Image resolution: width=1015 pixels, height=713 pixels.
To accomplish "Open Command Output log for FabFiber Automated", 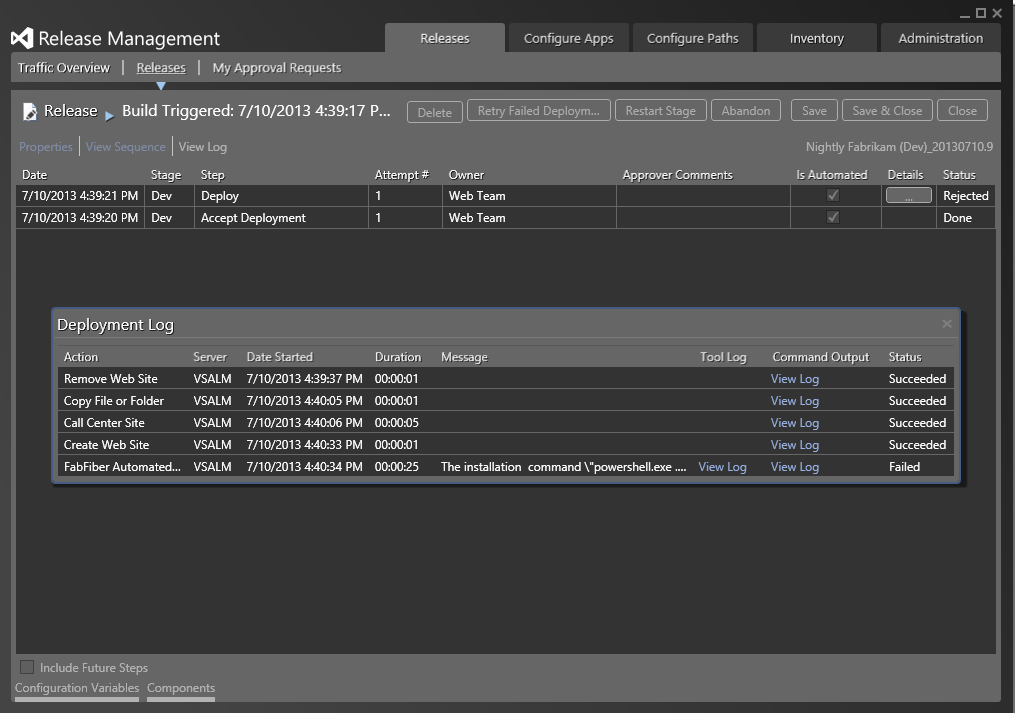I will (794, 467).
